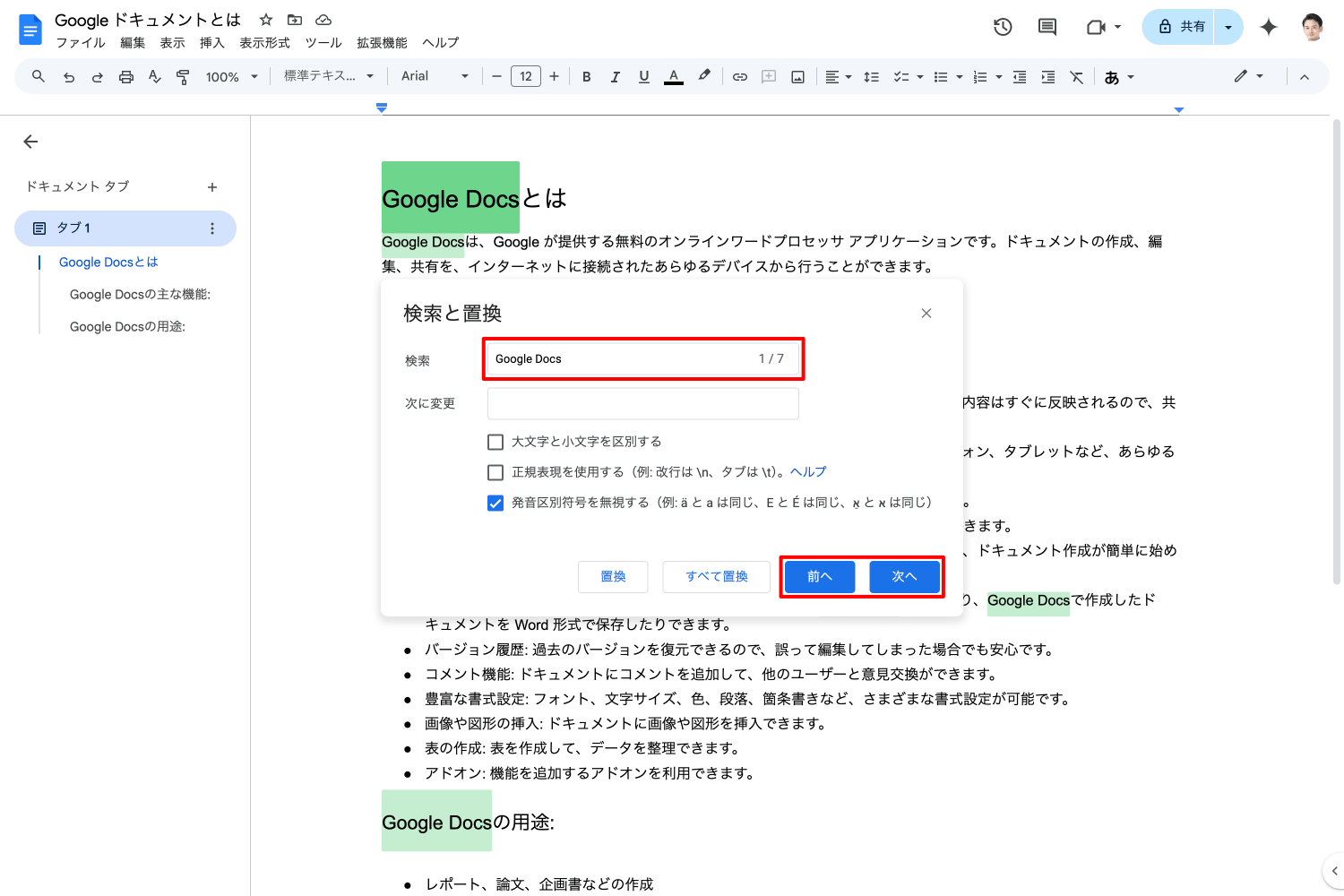The width and height of the screenshot is (1344, 896).
Task: Open the comments history icon
Action: pyautogui.click(x=1047, y=27)
